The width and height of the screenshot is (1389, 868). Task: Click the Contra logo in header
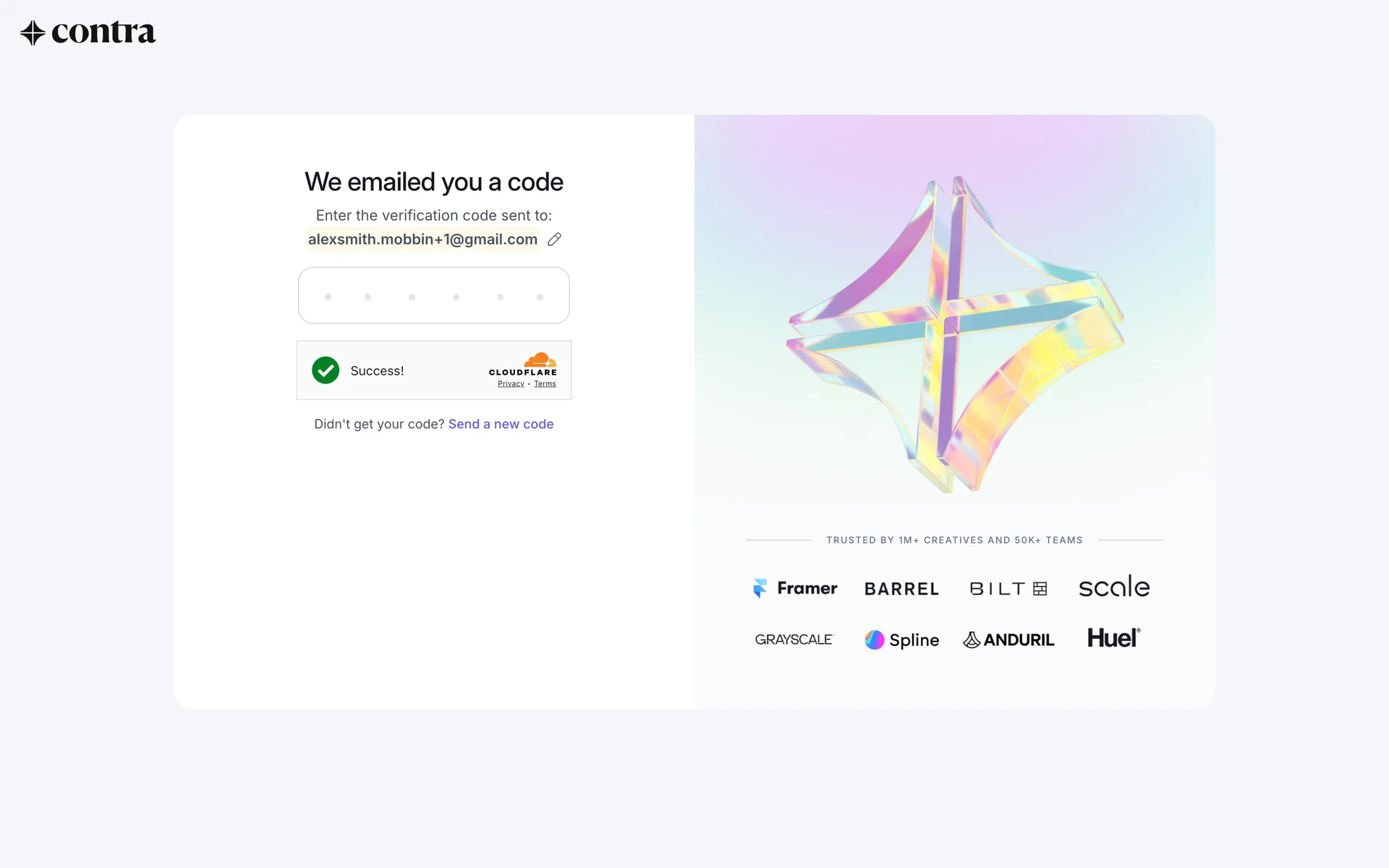88,33
